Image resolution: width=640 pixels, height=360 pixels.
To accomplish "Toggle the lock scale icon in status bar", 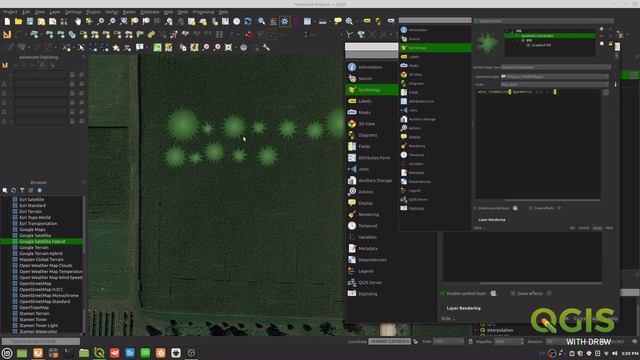I will (x=471, y=341).
